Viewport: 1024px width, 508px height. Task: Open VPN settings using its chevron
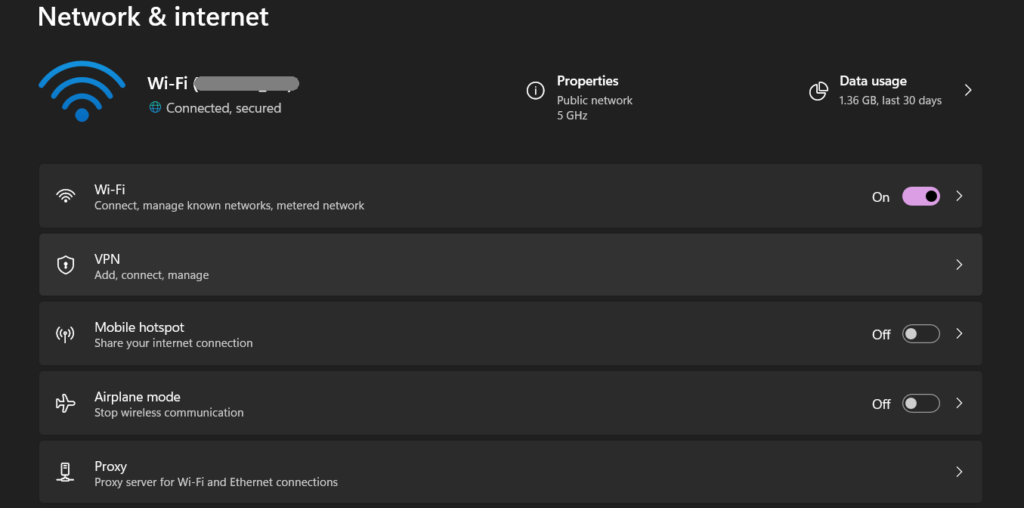point(959,265)
